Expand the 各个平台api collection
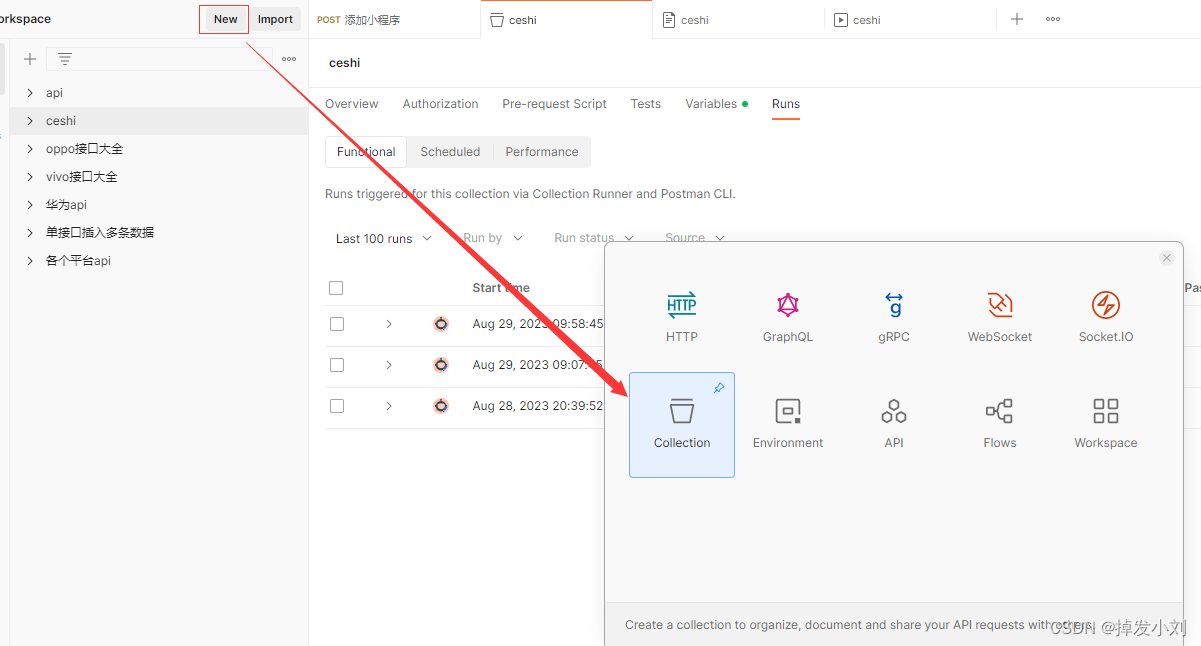 (x=30, y=261)
